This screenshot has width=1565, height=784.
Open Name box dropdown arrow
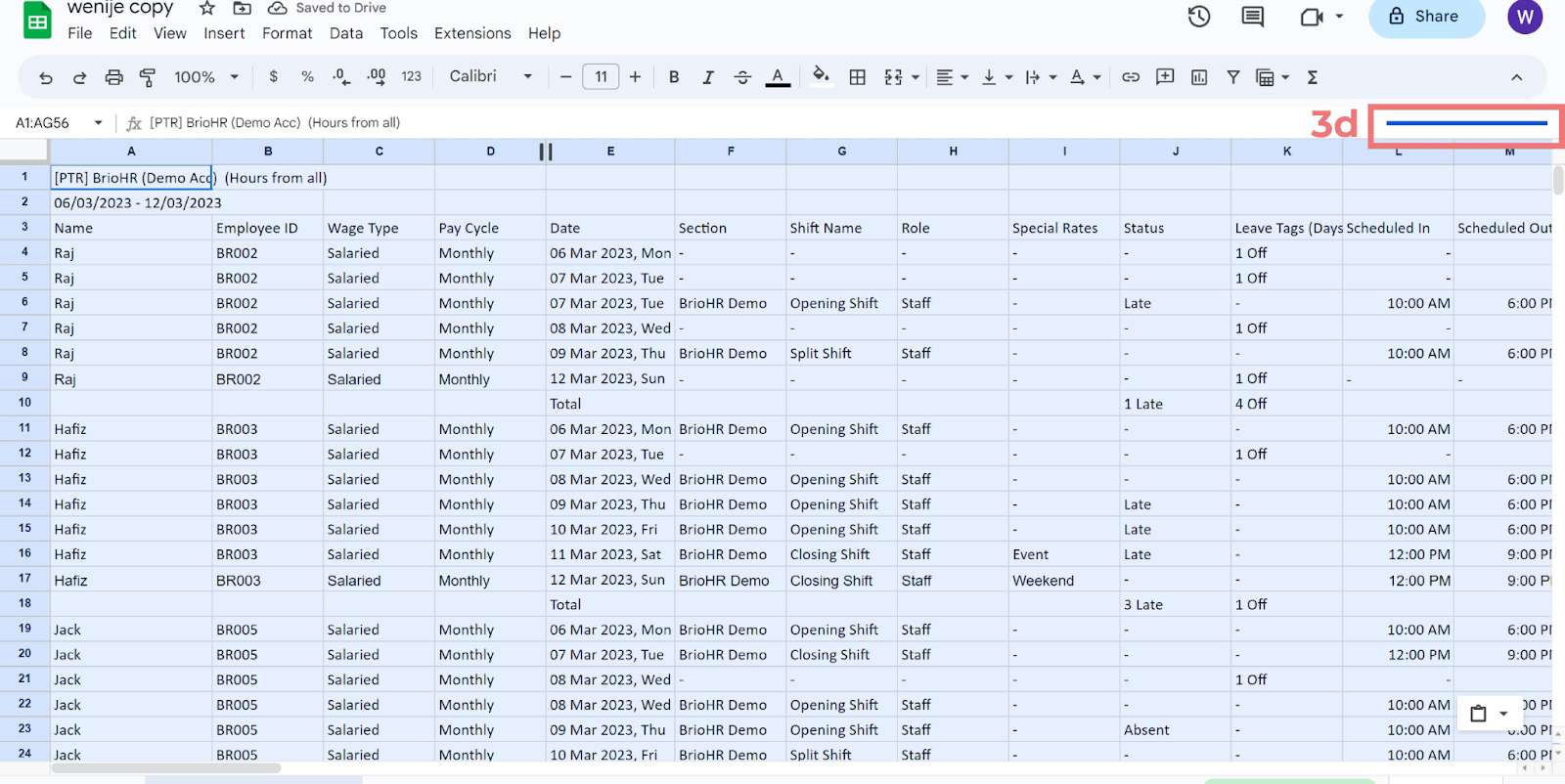(98, 123)
